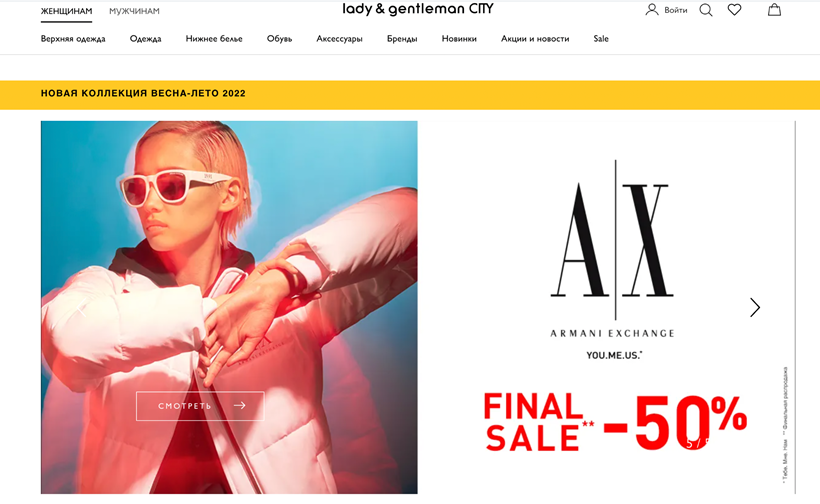
Task: Click the search magnifier icon
Action: [x=706, y=10]
